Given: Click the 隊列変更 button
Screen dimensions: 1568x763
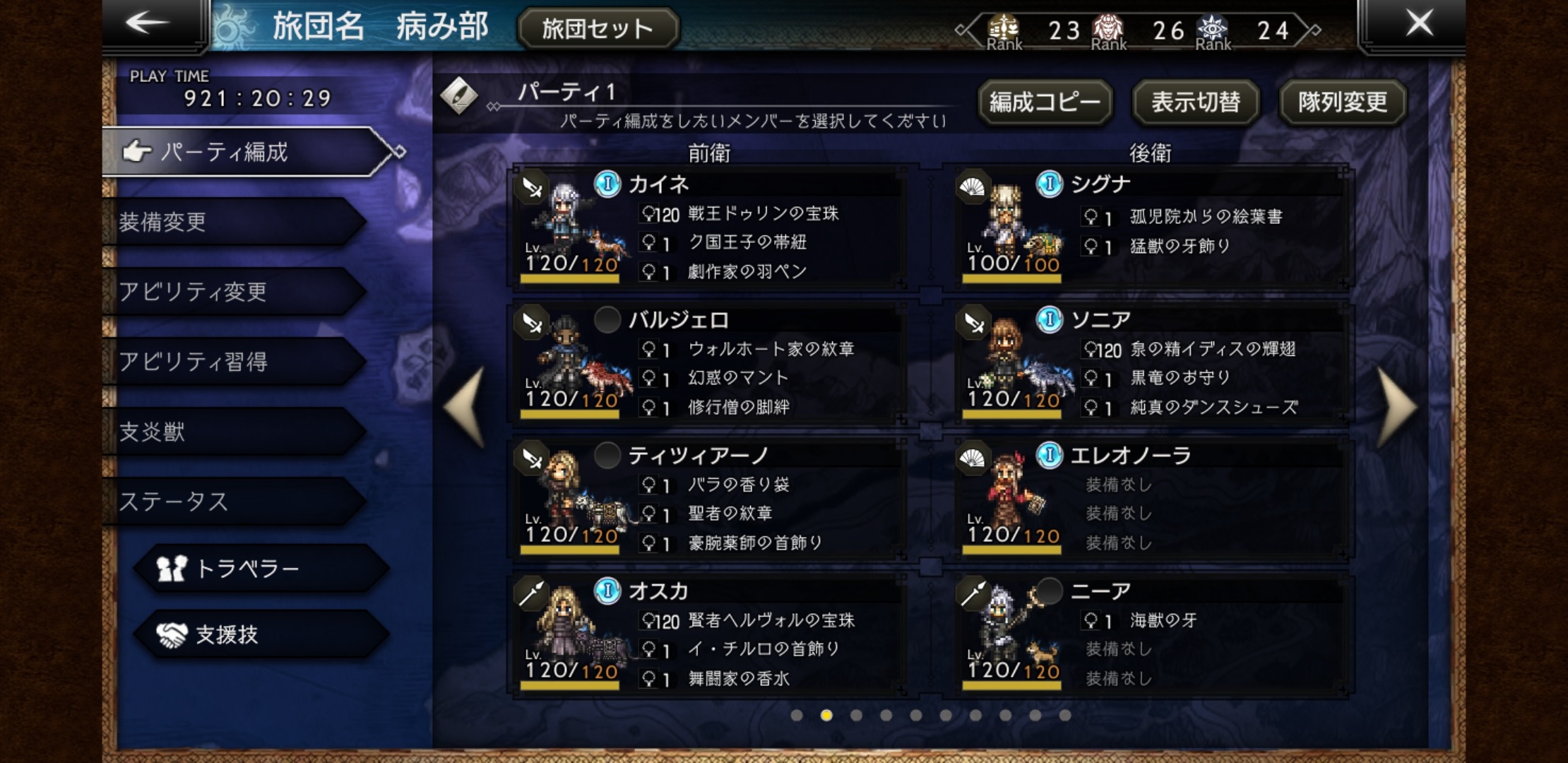Looking at the screenshot, I should click(x=1343, y=102).
